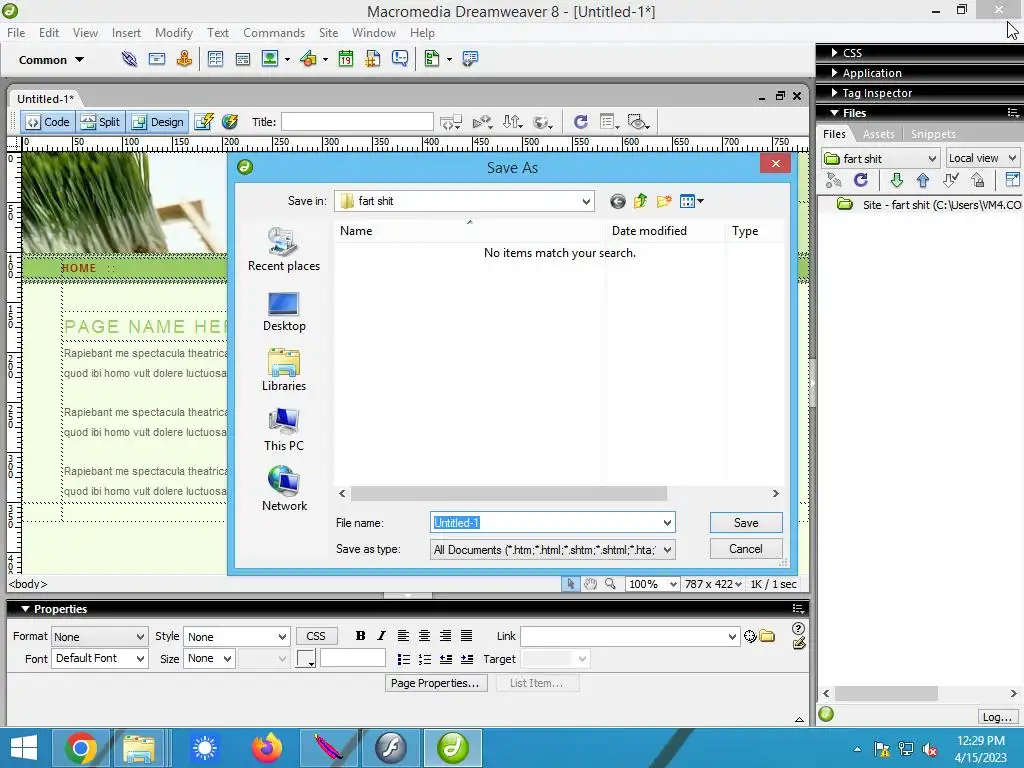This screenshot has height=768, width=1024.
Task: Toggle Align Right in Properties
Action: point(445,635)
